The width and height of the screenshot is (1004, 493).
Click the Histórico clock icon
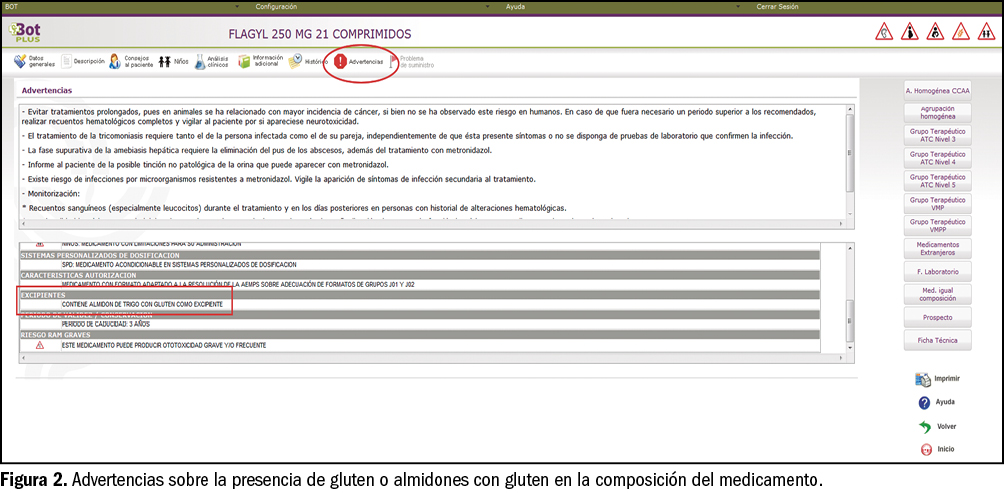click(295, 61)
